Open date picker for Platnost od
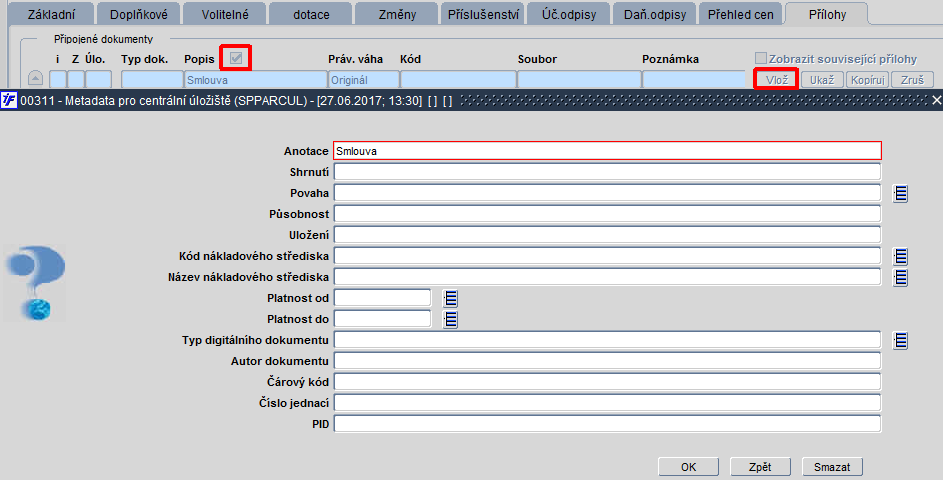Screen dimensions: 943x480 point(450,298)
